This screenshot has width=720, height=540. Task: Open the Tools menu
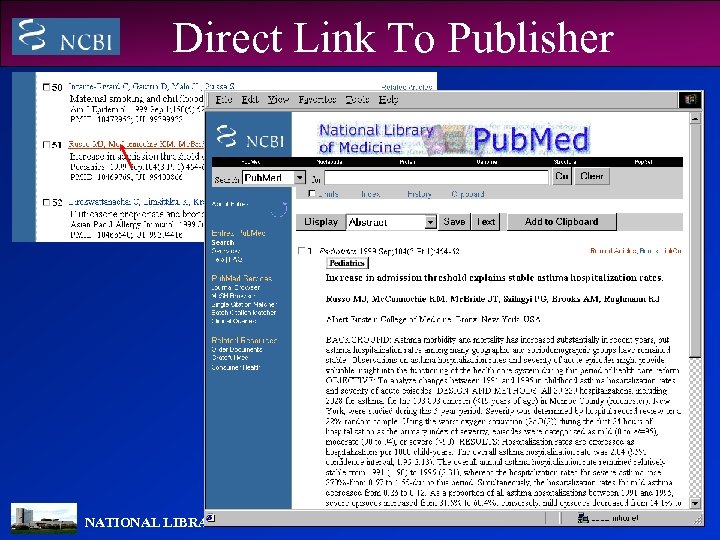[x=357, y=99]
